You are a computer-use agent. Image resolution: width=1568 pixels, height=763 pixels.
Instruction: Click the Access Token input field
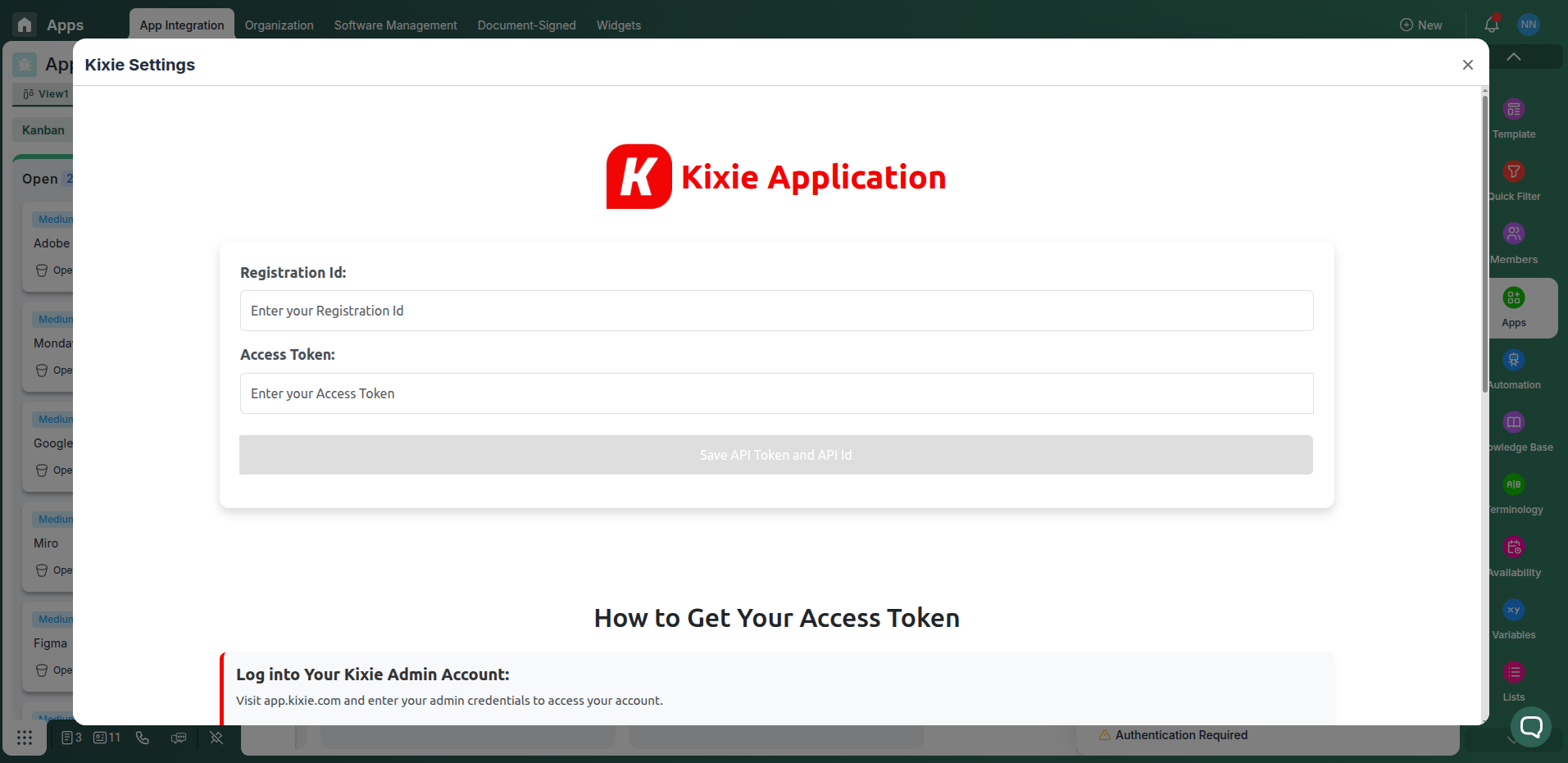pos(775,393)
